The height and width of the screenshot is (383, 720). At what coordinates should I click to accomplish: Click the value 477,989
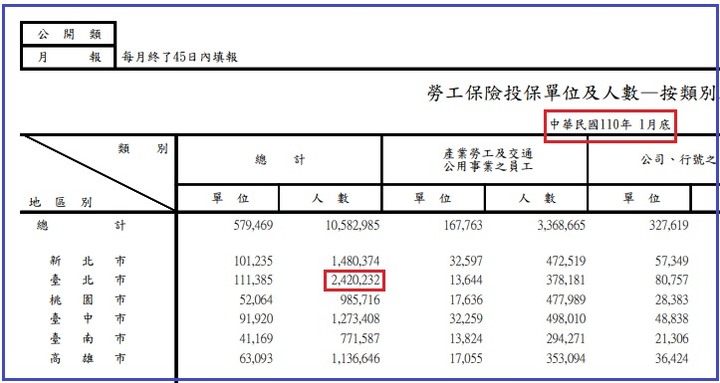pyautogui.click(x=566, y=300)
